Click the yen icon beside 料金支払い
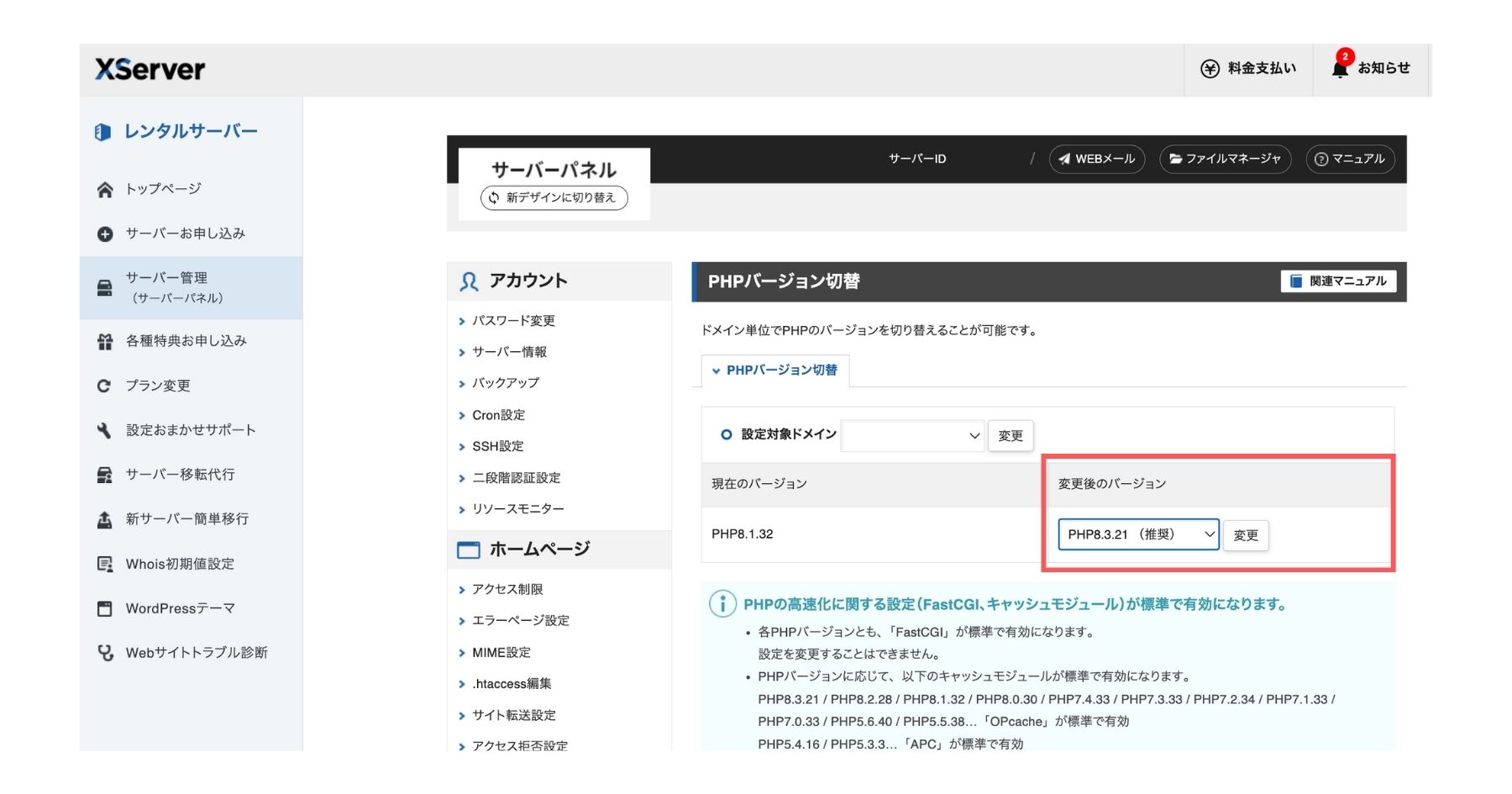The image size is (1512, 794). coord(1210,69)
